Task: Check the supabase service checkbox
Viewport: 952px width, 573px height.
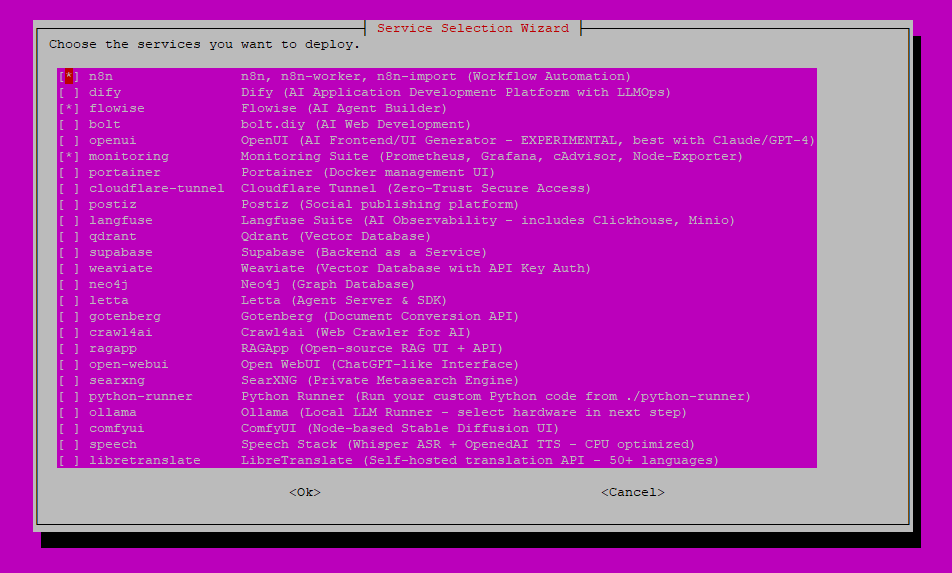Action: point(69,253)
